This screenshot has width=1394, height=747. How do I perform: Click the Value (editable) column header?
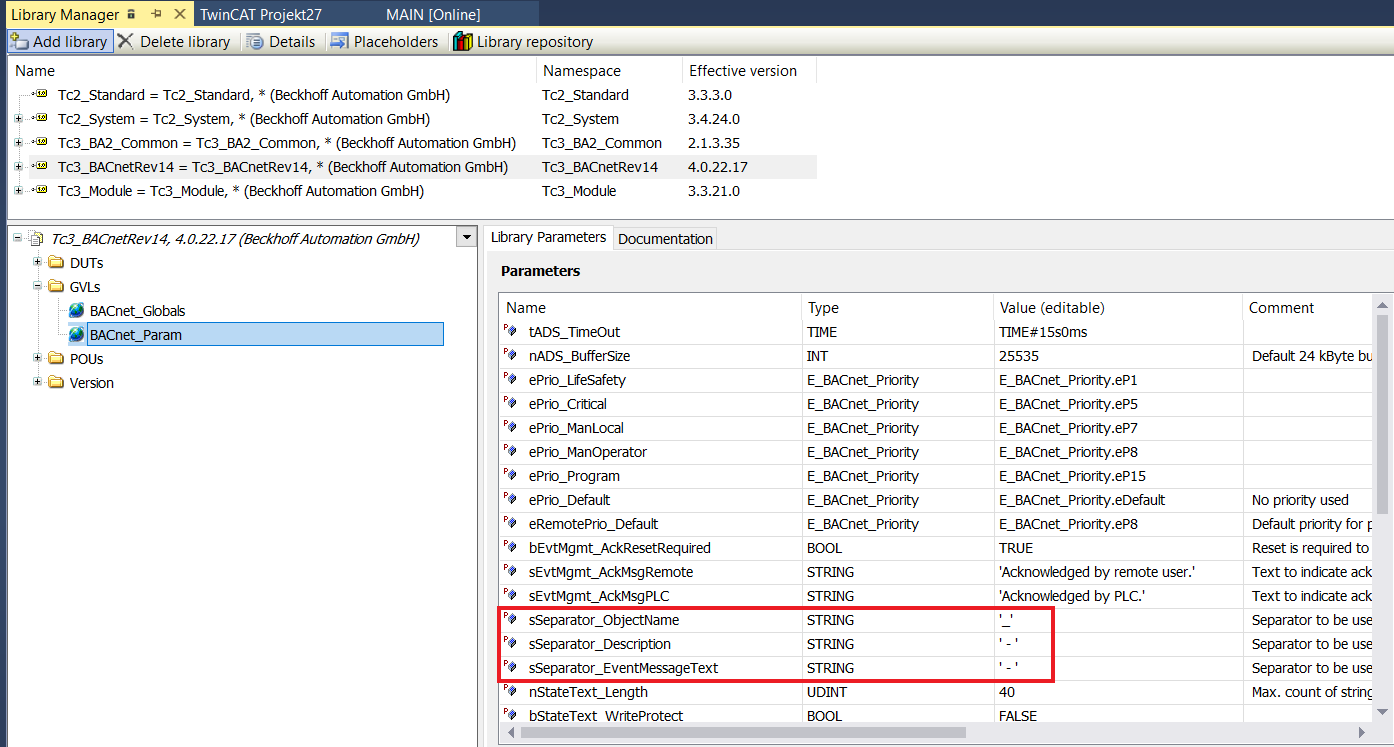(1118, 308)
